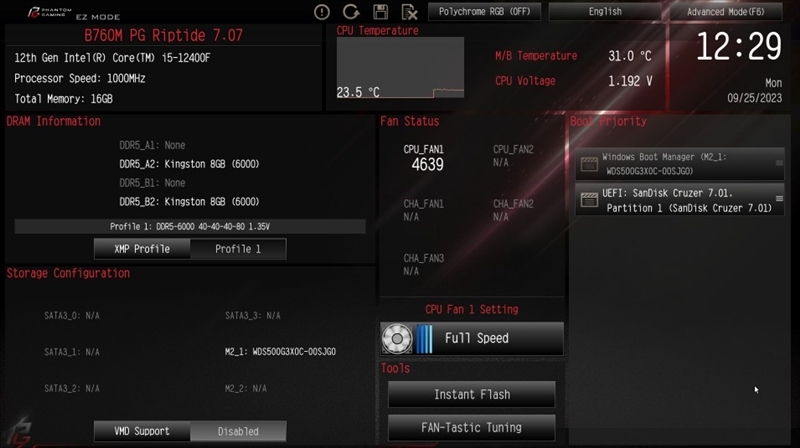Image resolution: width=800 pixels, height=448 pixels.
Task: Click the save changes floppy disk icon
Action: [x=381, y=12]
